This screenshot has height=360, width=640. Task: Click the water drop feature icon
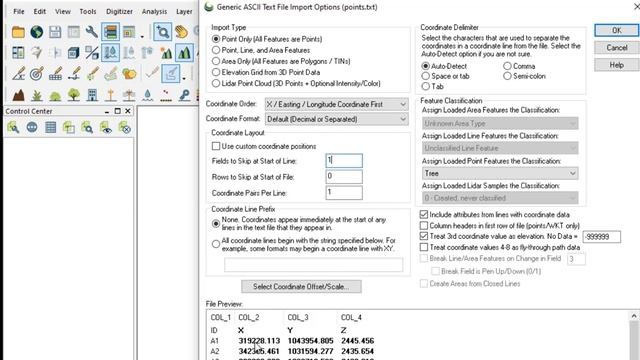click(148, 95)
